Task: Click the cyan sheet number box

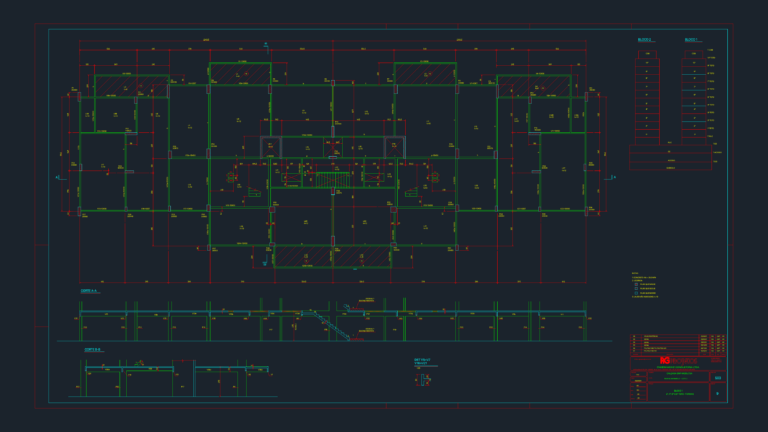Action: tap(718, 393)
